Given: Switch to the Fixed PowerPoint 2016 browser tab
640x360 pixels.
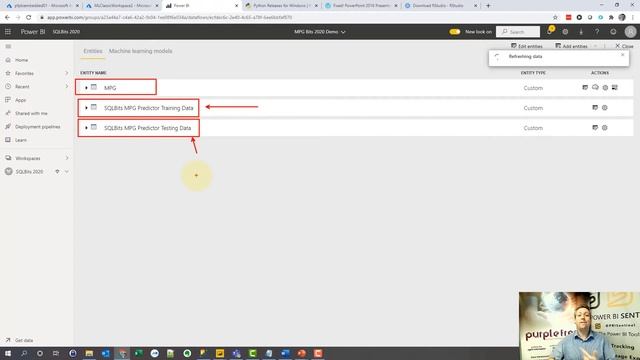Looking at the screenshot, I should 360,6.
